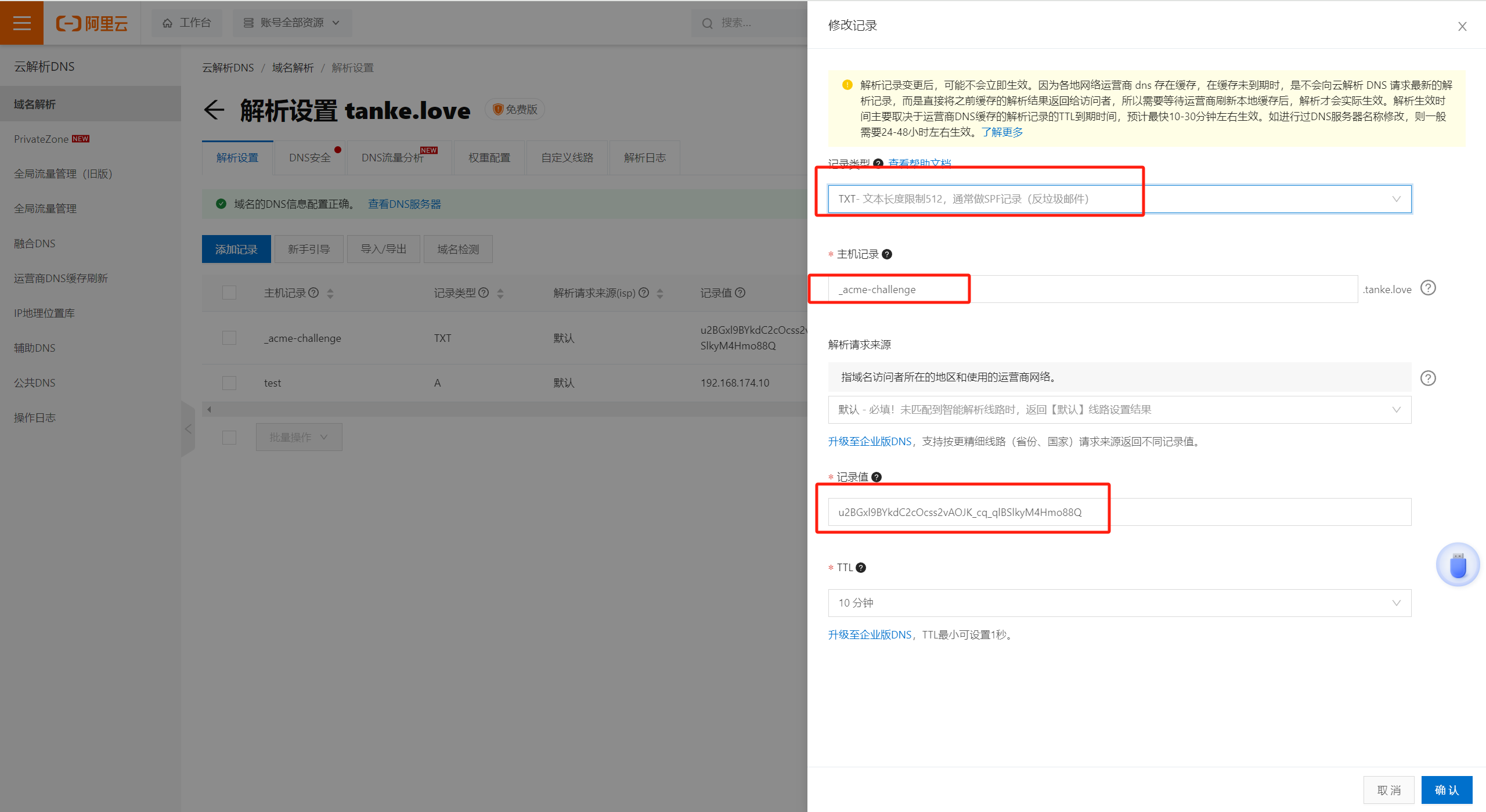Screen dimensions: 1486x812
Task: Click the question circle after .tanke.love suffix
Action: click(x=1428, y=288)
